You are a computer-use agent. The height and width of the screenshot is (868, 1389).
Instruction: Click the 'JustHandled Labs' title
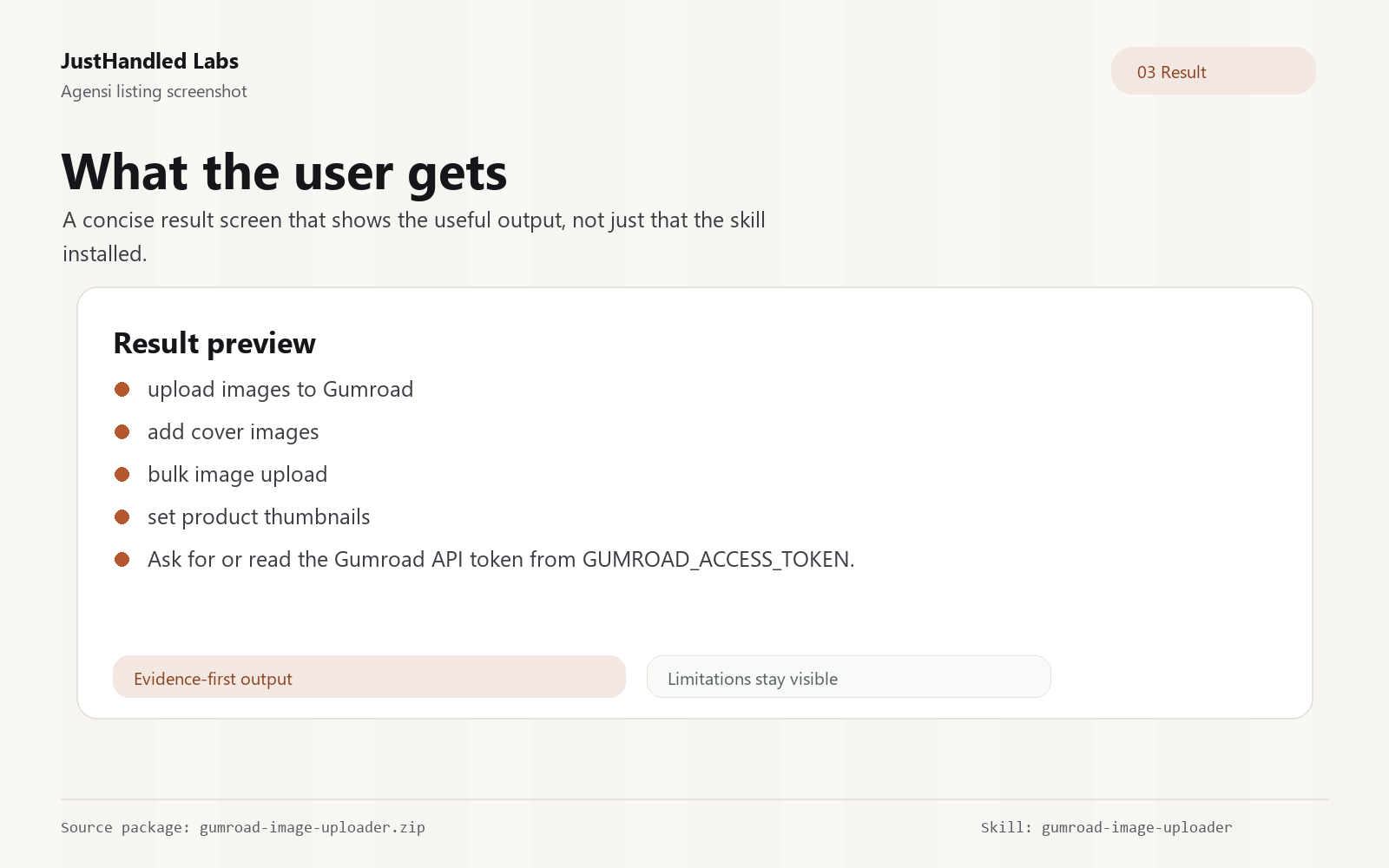point(149,62)
